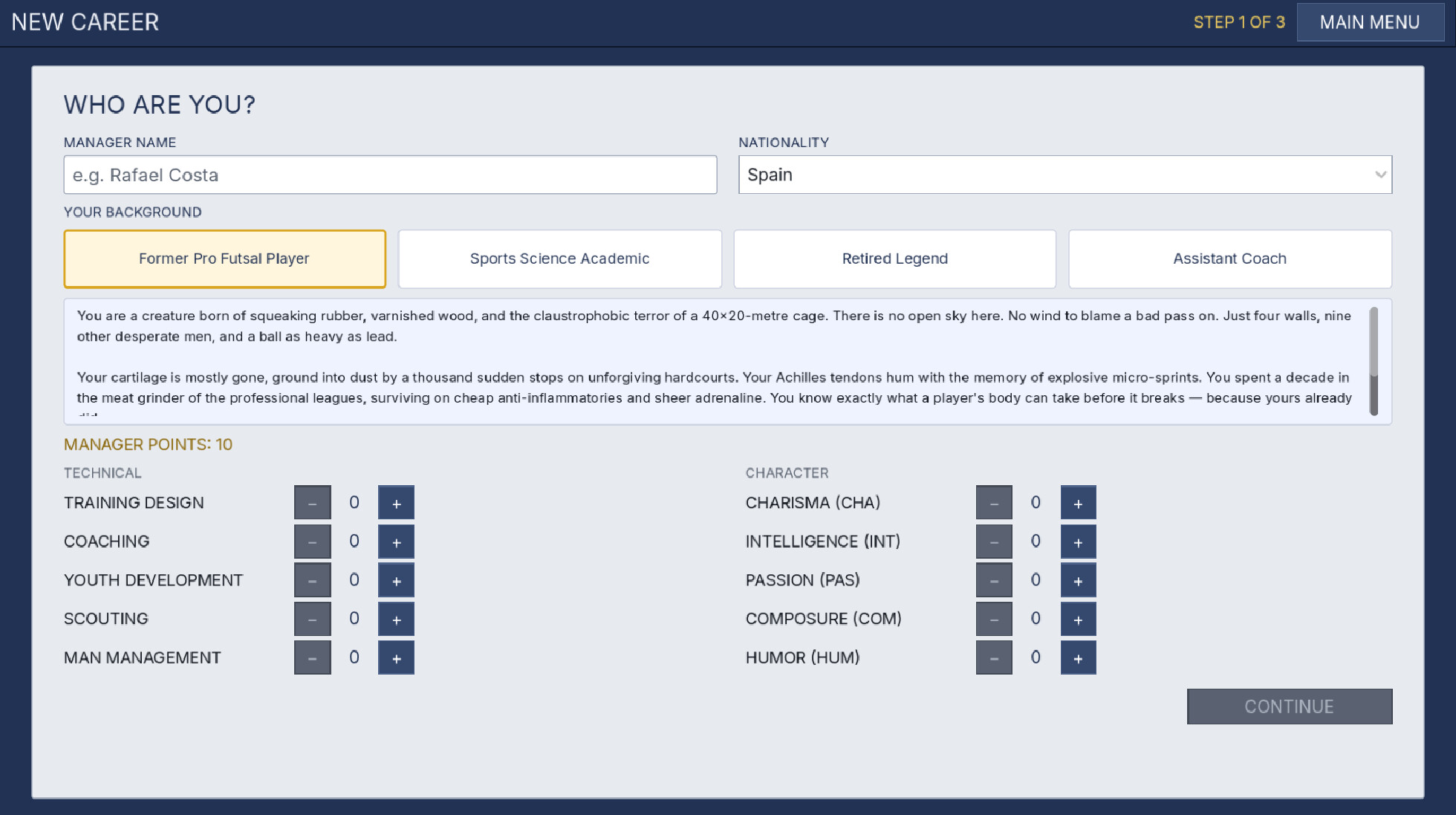The height and width of the screenshot is (815, 1456).
Task: Click the Manager Points: 10 label
Action: click(148, 444)
